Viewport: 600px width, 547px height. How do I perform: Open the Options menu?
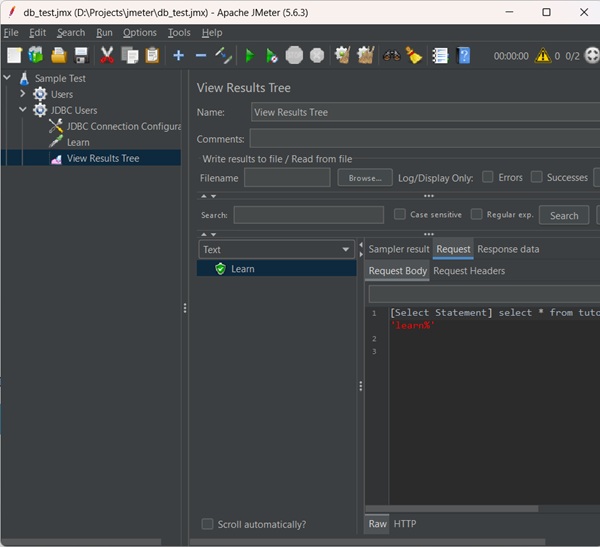(x=140, y=33)
